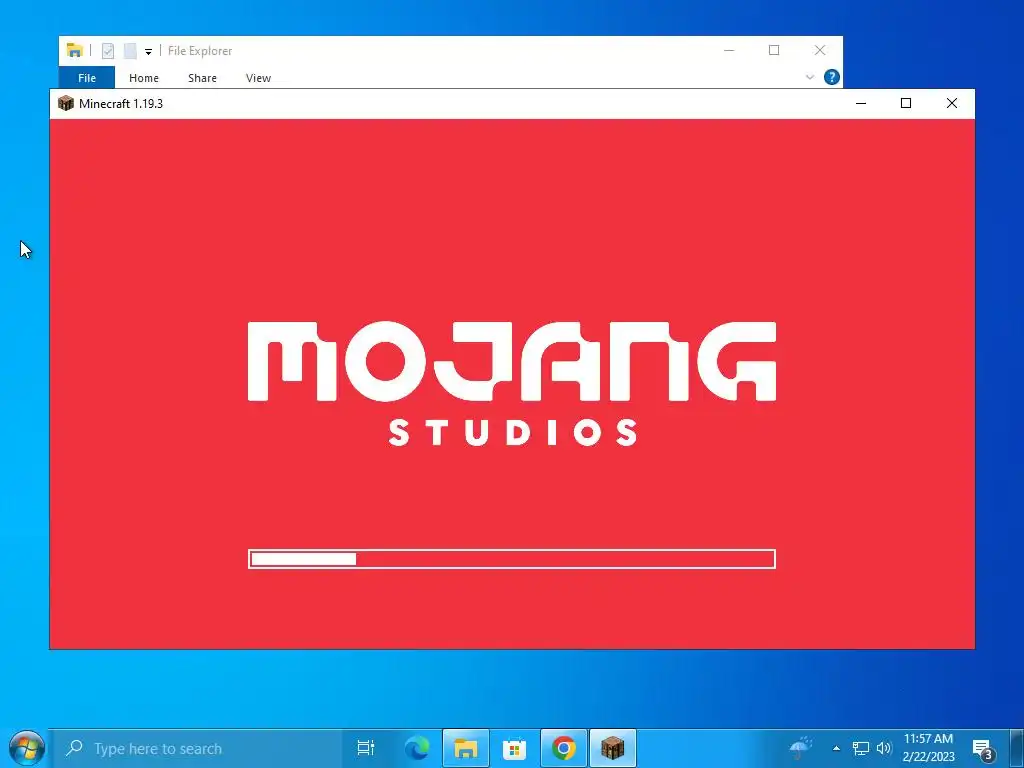Viewport: 1024px width, 768px height.
Task: Launch Microsoft Edge from the taskbar
Action: coord(417,748)
